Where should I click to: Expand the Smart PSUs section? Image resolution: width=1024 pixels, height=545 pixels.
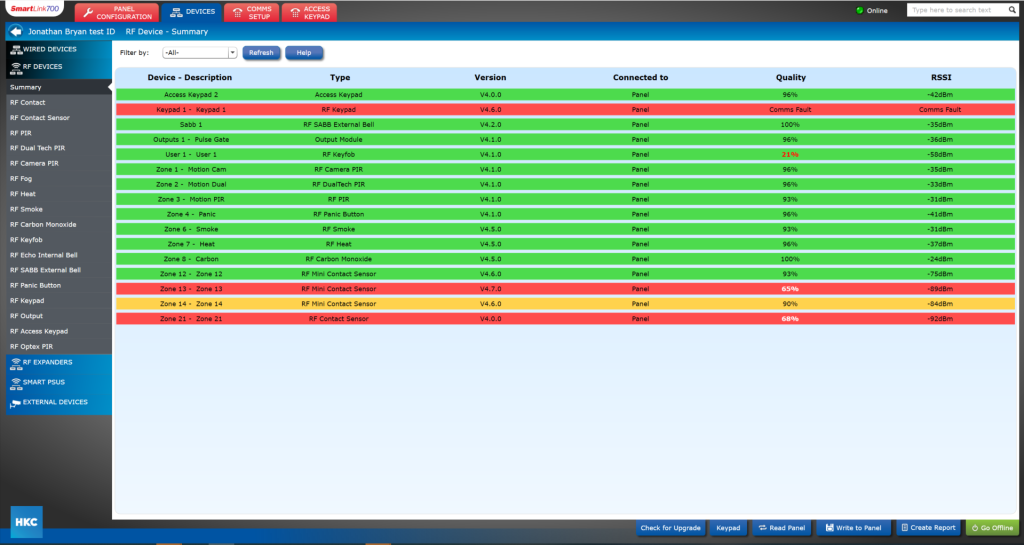[x=59, y=382]
